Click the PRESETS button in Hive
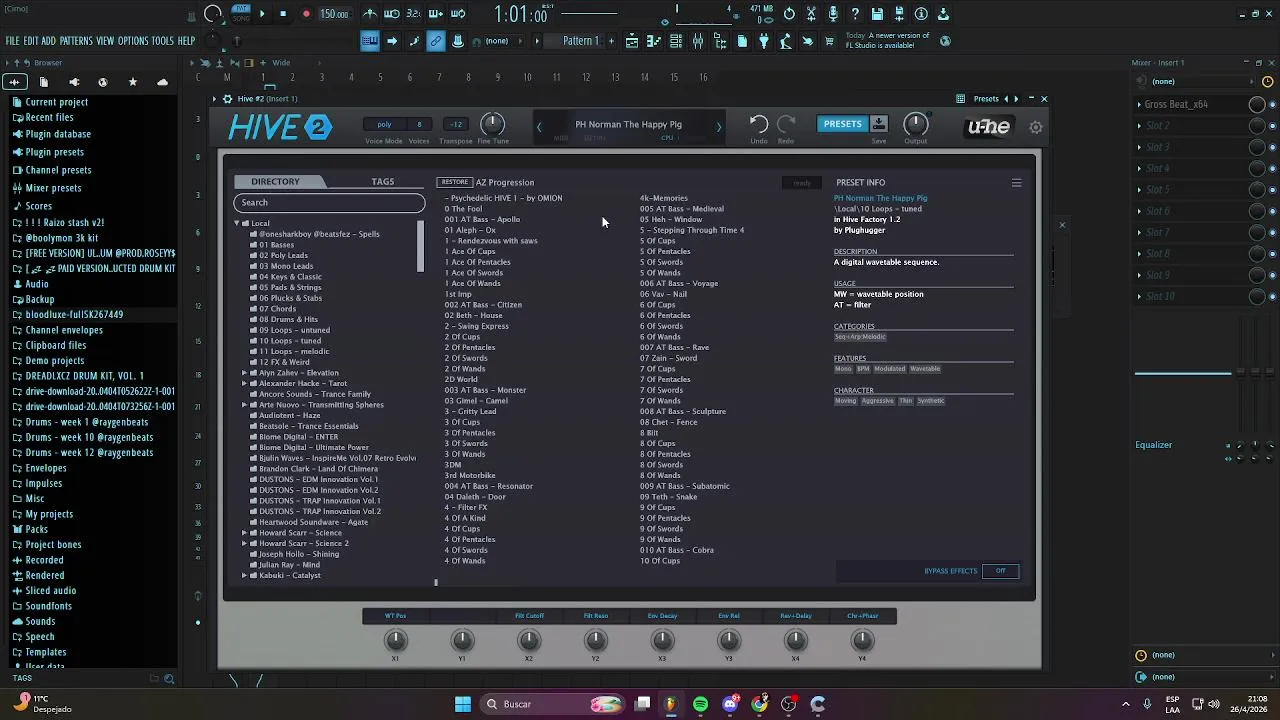The height and width of the screenshot is (720, 1280). pyautogui.click(x=842, y=124)
